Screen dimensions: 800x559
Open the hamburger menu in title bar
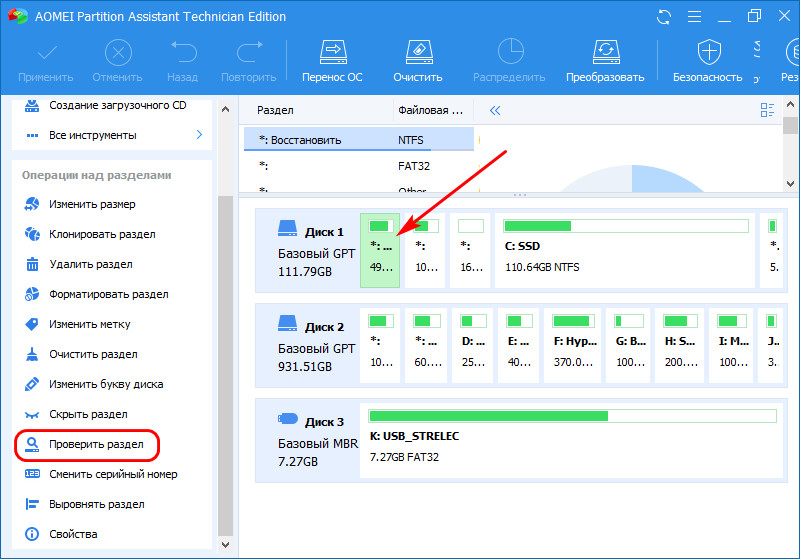(694, 17)
